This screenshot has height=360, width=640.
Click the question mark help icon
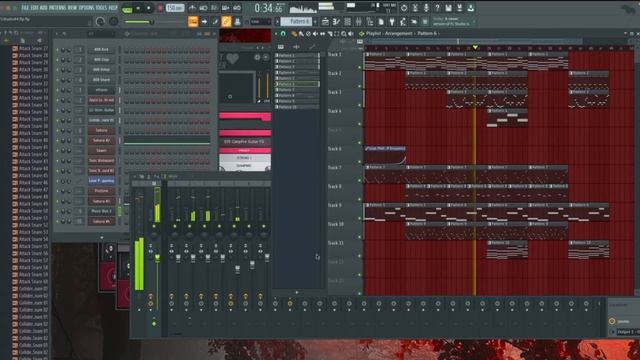[x=437, y=8]
